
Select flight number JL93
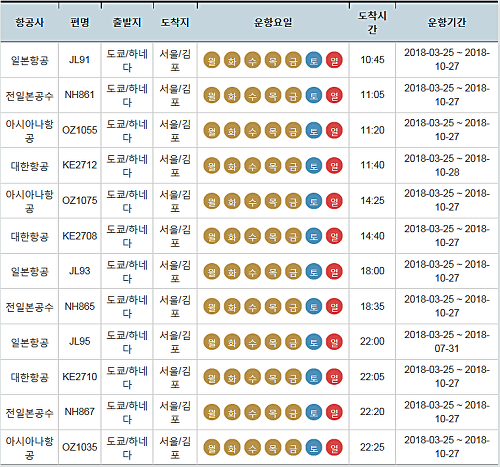pos(79,271)
